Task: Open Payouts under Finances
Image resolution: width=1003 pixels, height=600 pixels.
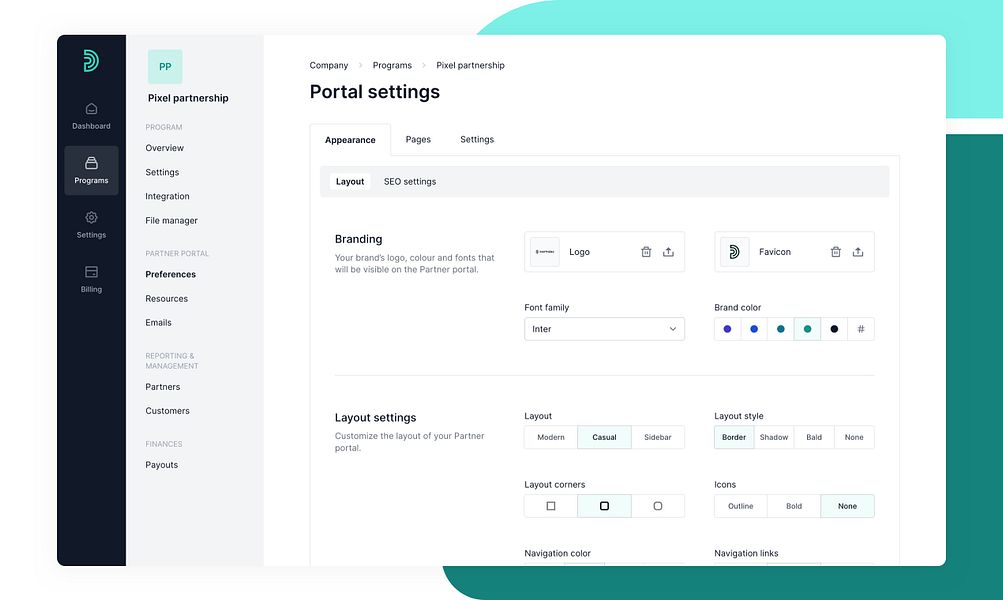Action: click(x=162, y=465)
